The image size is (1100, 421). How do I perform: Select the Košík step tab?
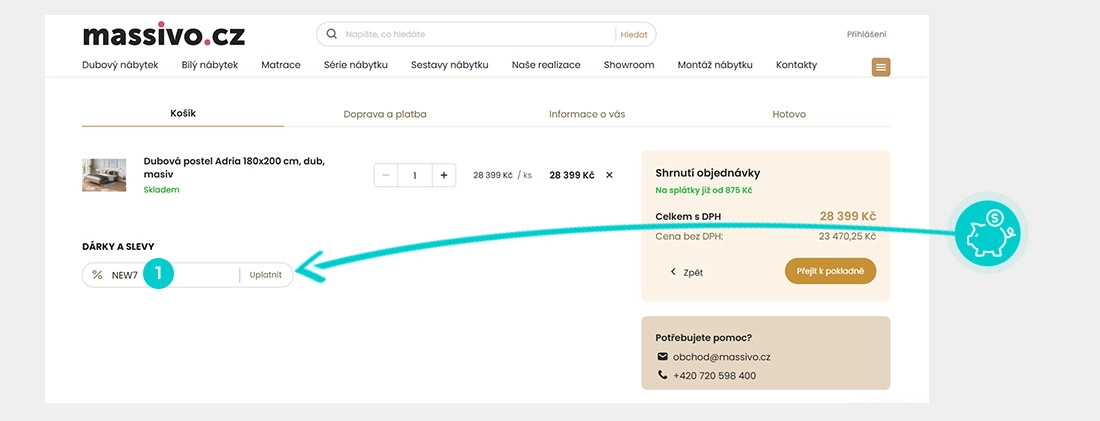183,113
